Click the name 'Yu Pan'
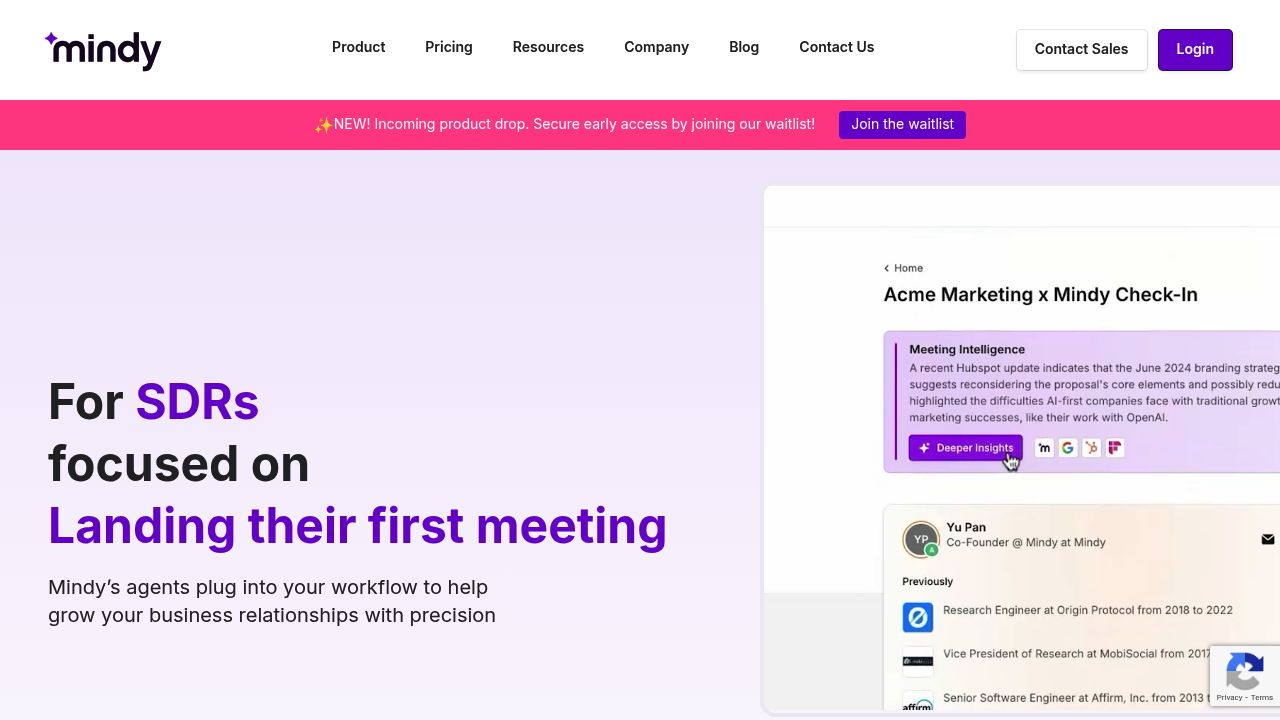1280x720 pixels. 966,527
